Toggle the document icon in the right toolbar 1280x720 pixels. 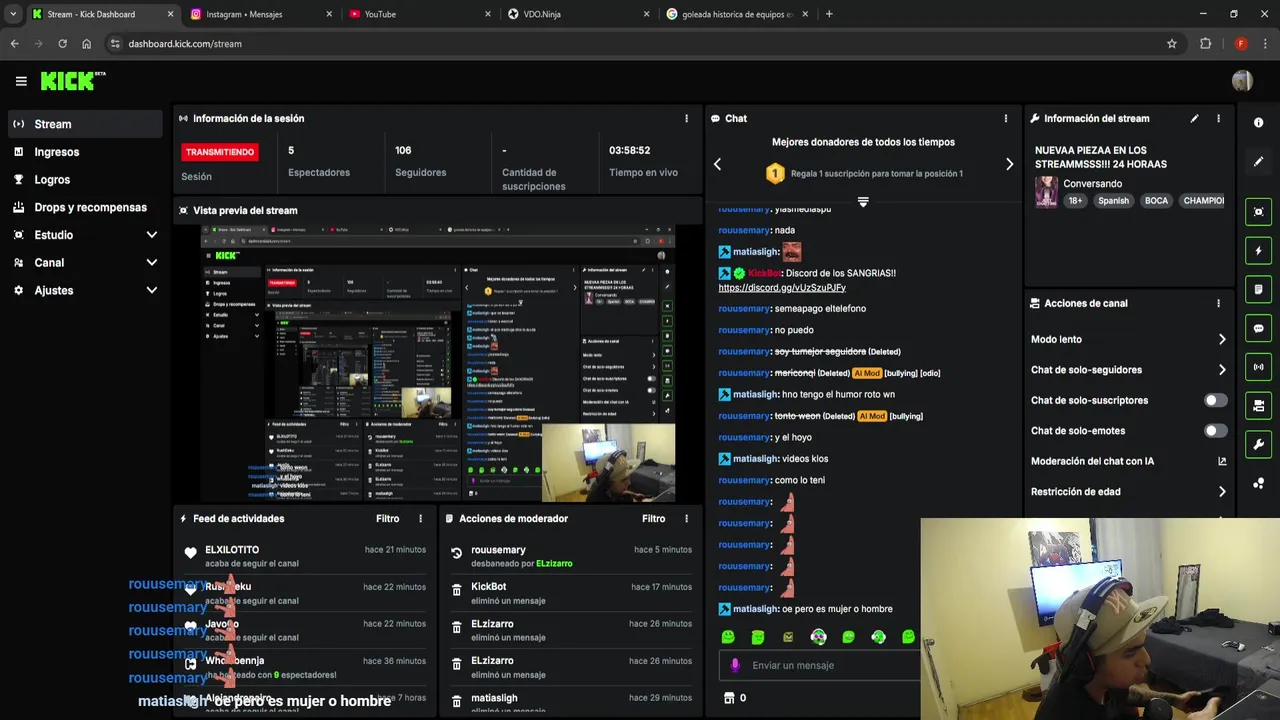pyautogui.click(x=1258, y=290)
